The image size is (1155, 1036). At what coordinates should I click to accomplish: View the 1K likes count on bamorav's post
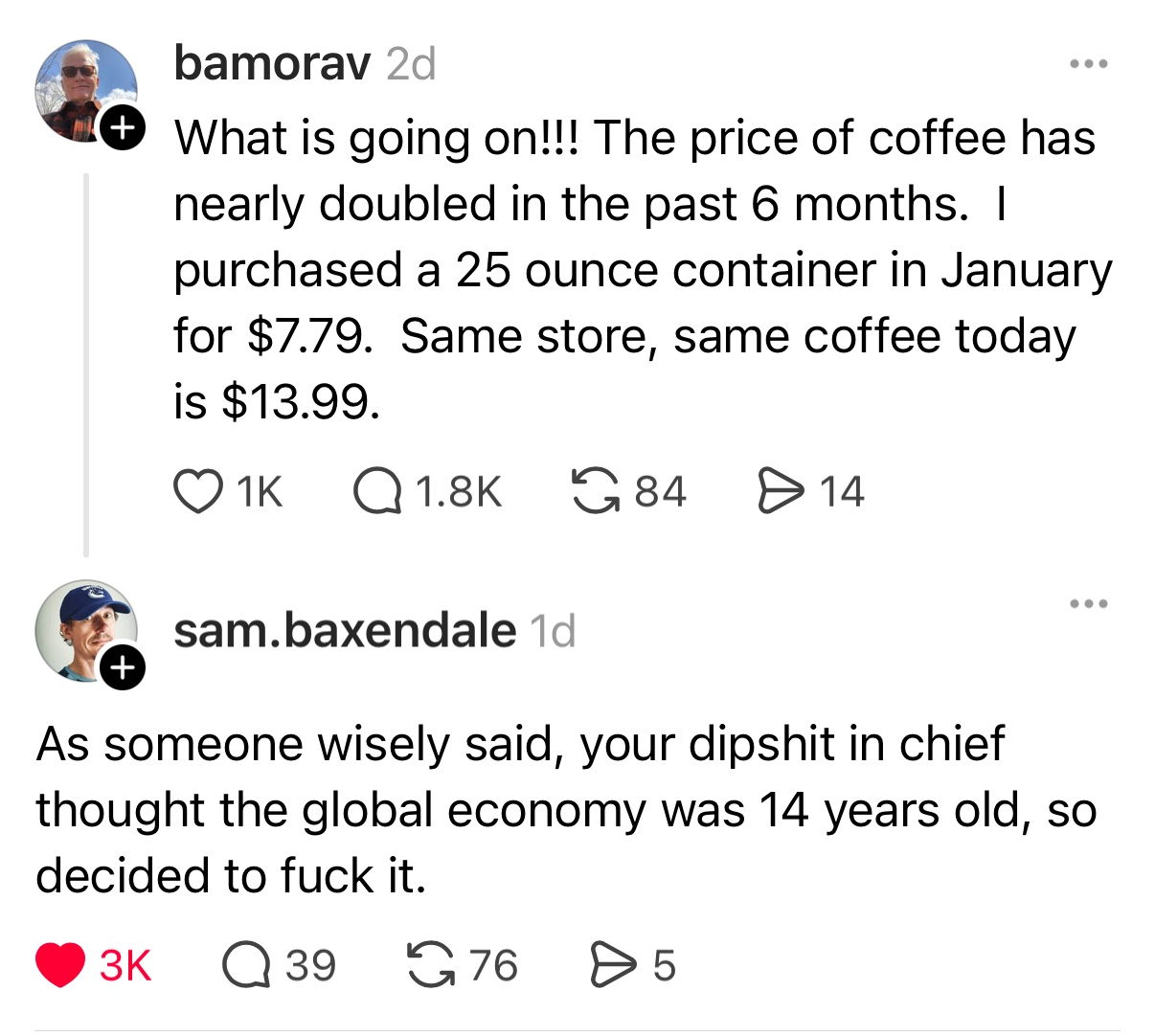pos(259,491)
